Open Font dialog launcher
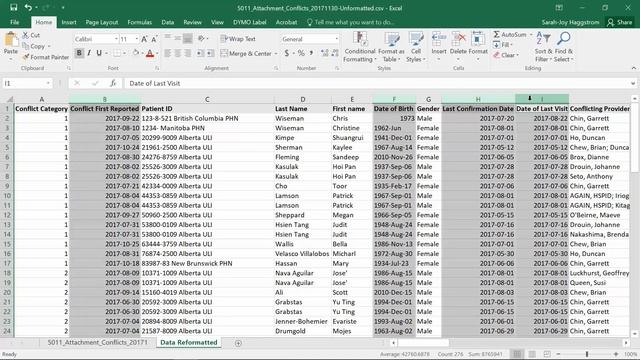The width and height of the screenshot is (640, 360). point(157,68)
